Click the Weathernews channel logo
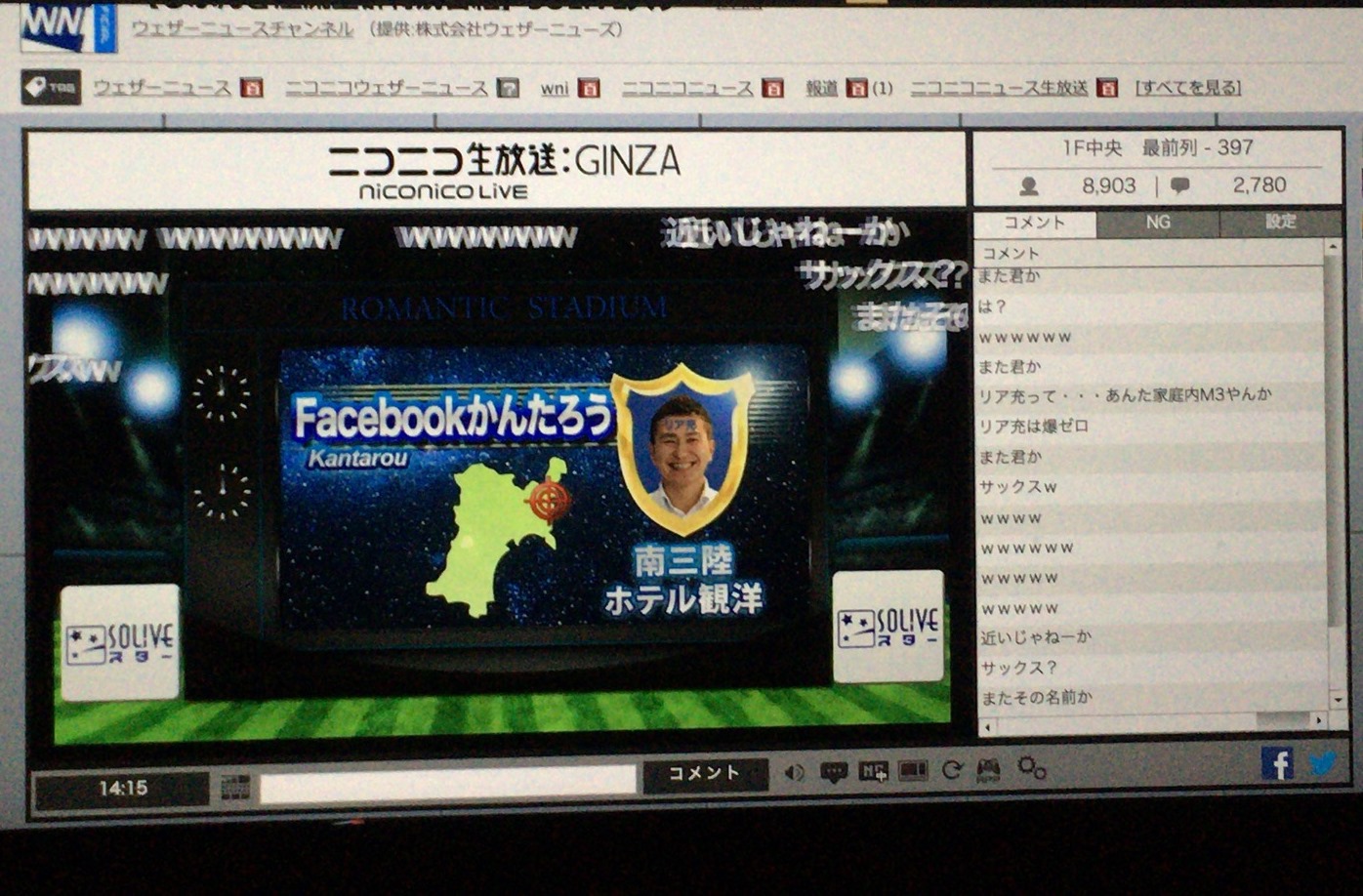Viewport: 1363px width, 896px height. (68, 26)
